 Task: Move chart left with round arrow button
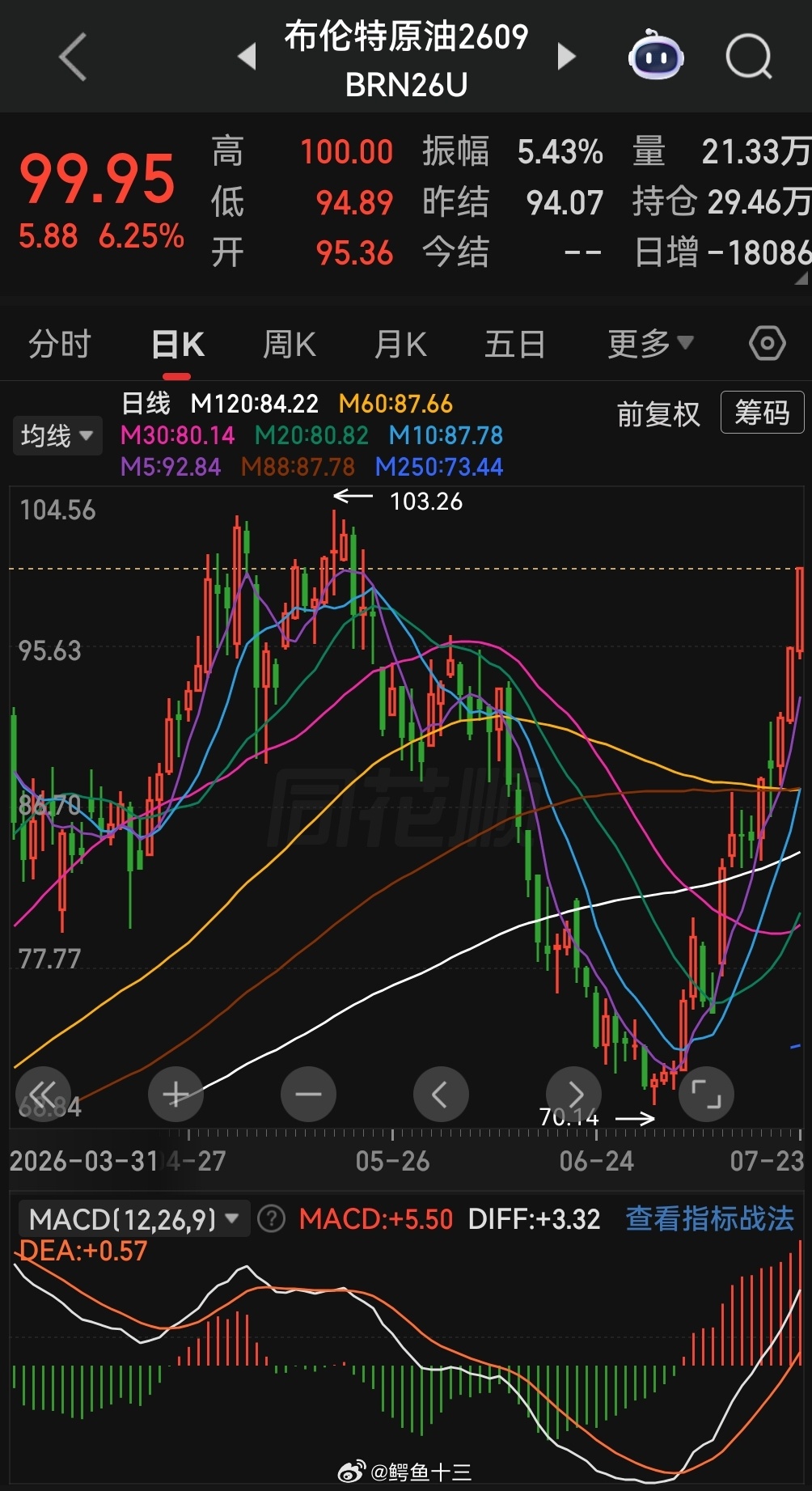[441, 1095]
